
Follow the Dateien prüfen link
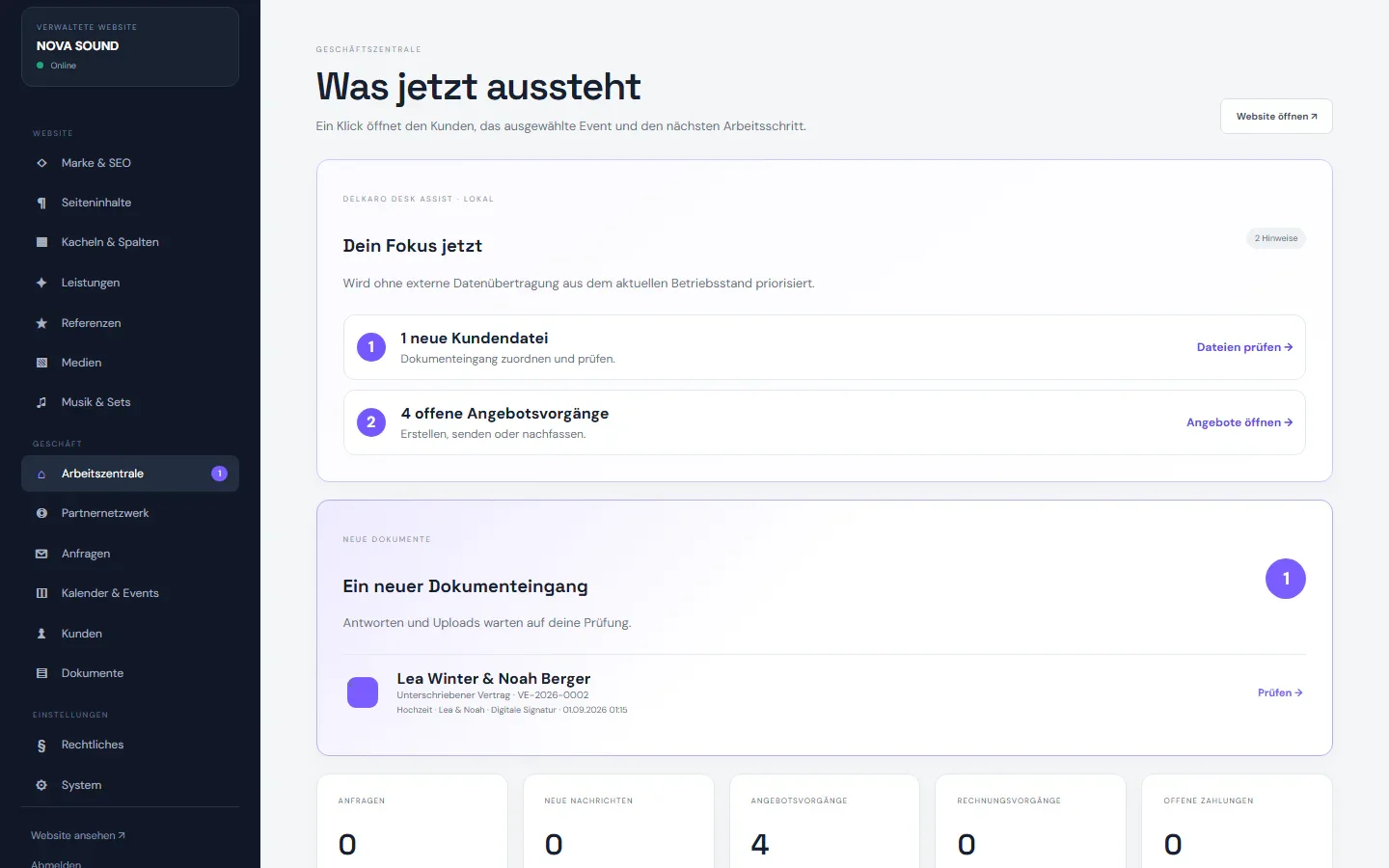[x=1244, y=347]
